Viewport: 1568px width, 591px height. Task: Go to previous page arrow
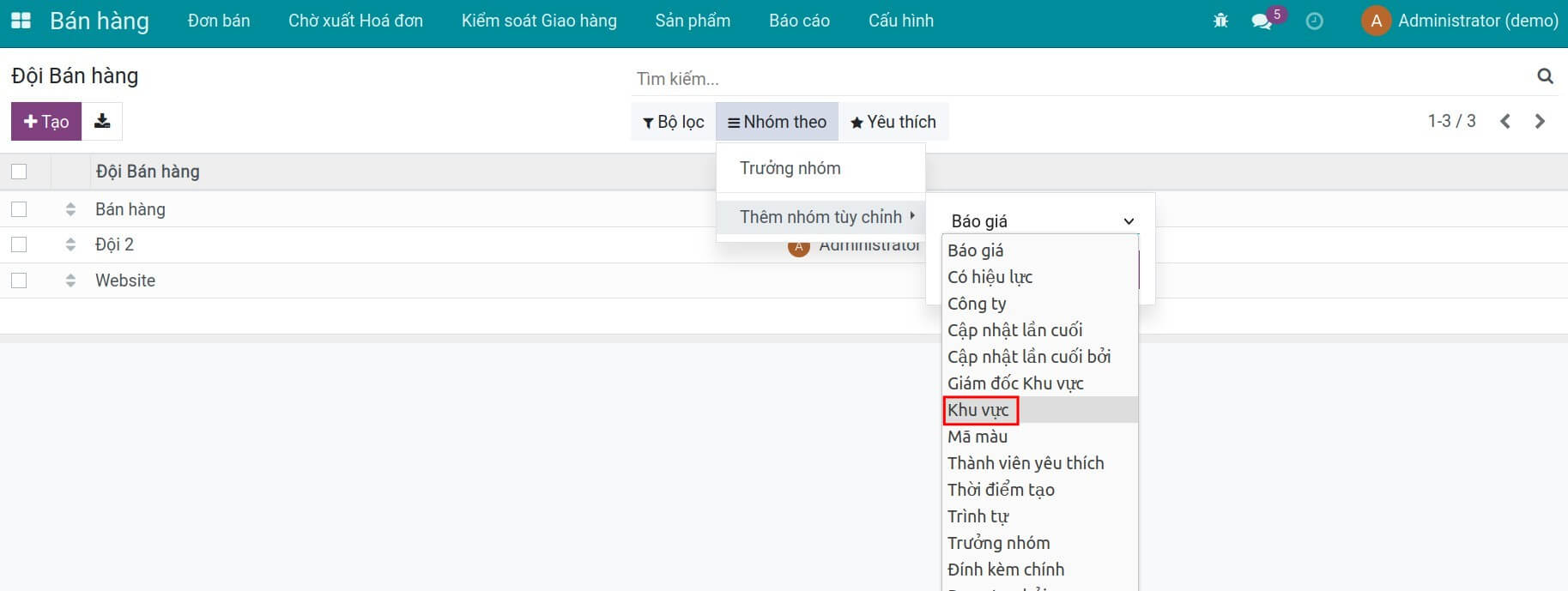[1505, 121]
